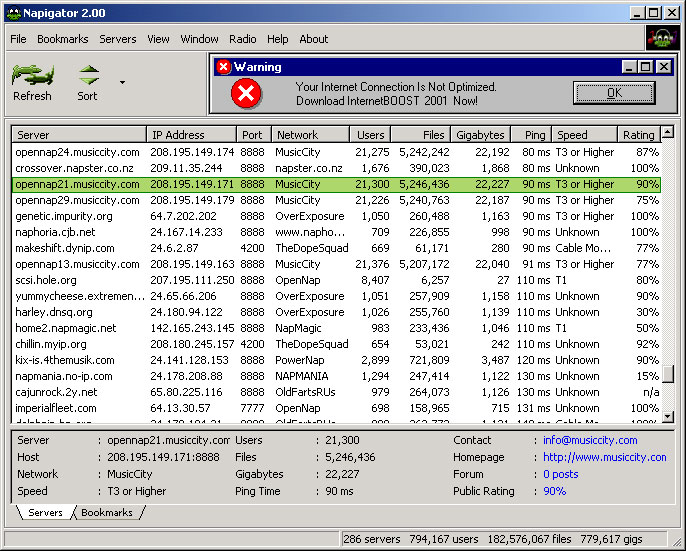This screenshot has height=551, width=686.
Task: Open the Servers menu
Action: pyautogui.click(x=118, y=39)
